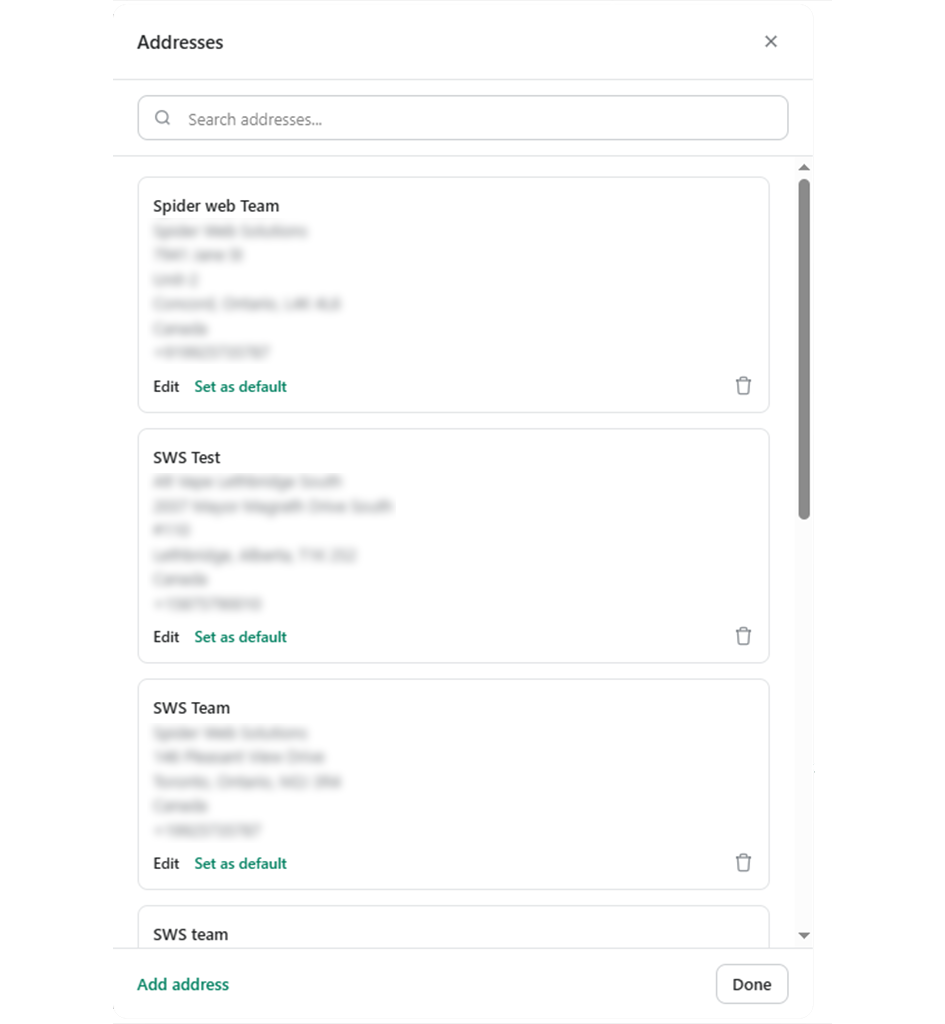Confirm with the Done button
Viewport: 945px width, 1024px height.
click(x=752, y=984)
